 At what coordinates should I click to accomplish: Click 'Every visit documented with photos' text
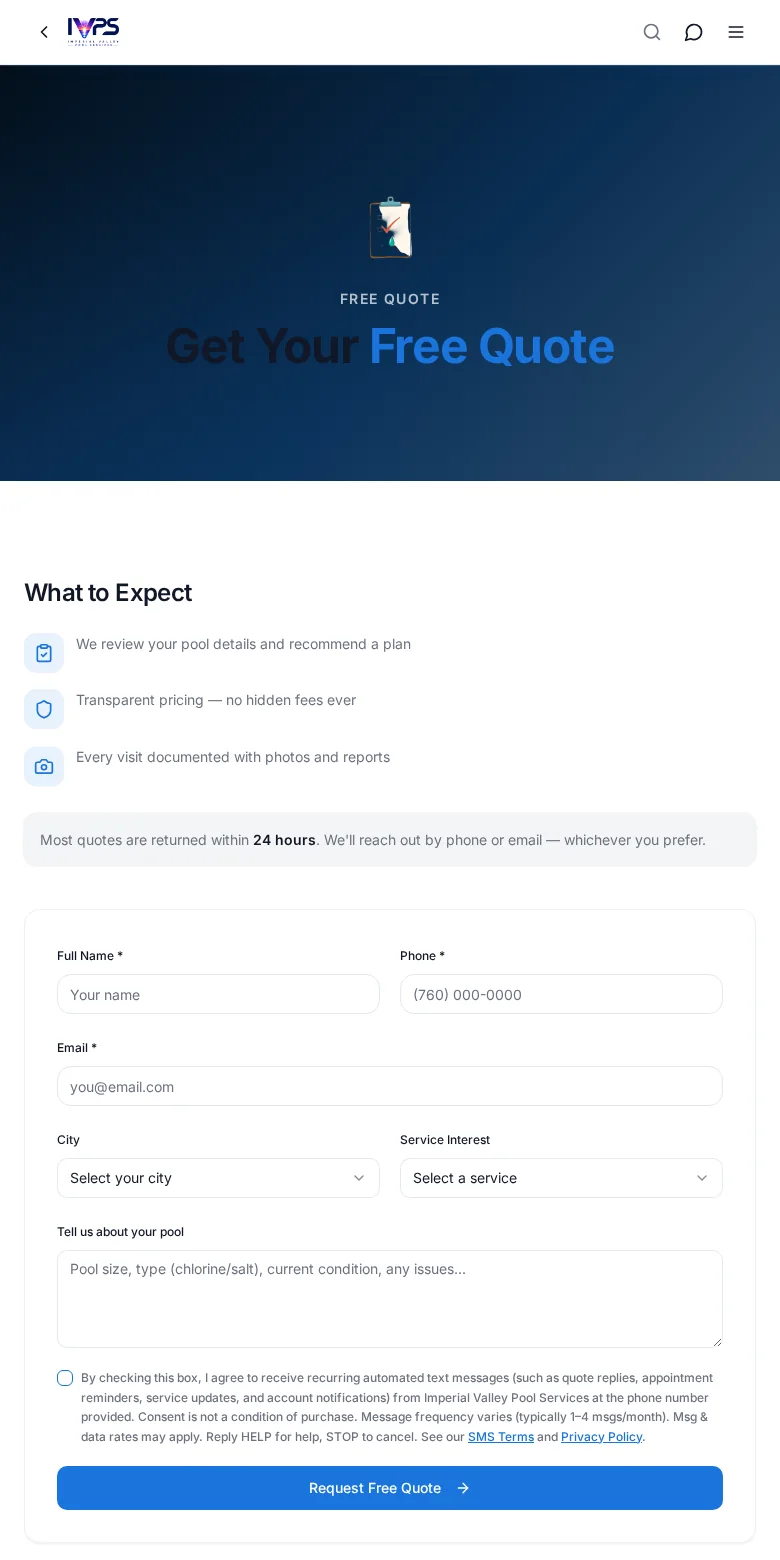tap(233, 757)
